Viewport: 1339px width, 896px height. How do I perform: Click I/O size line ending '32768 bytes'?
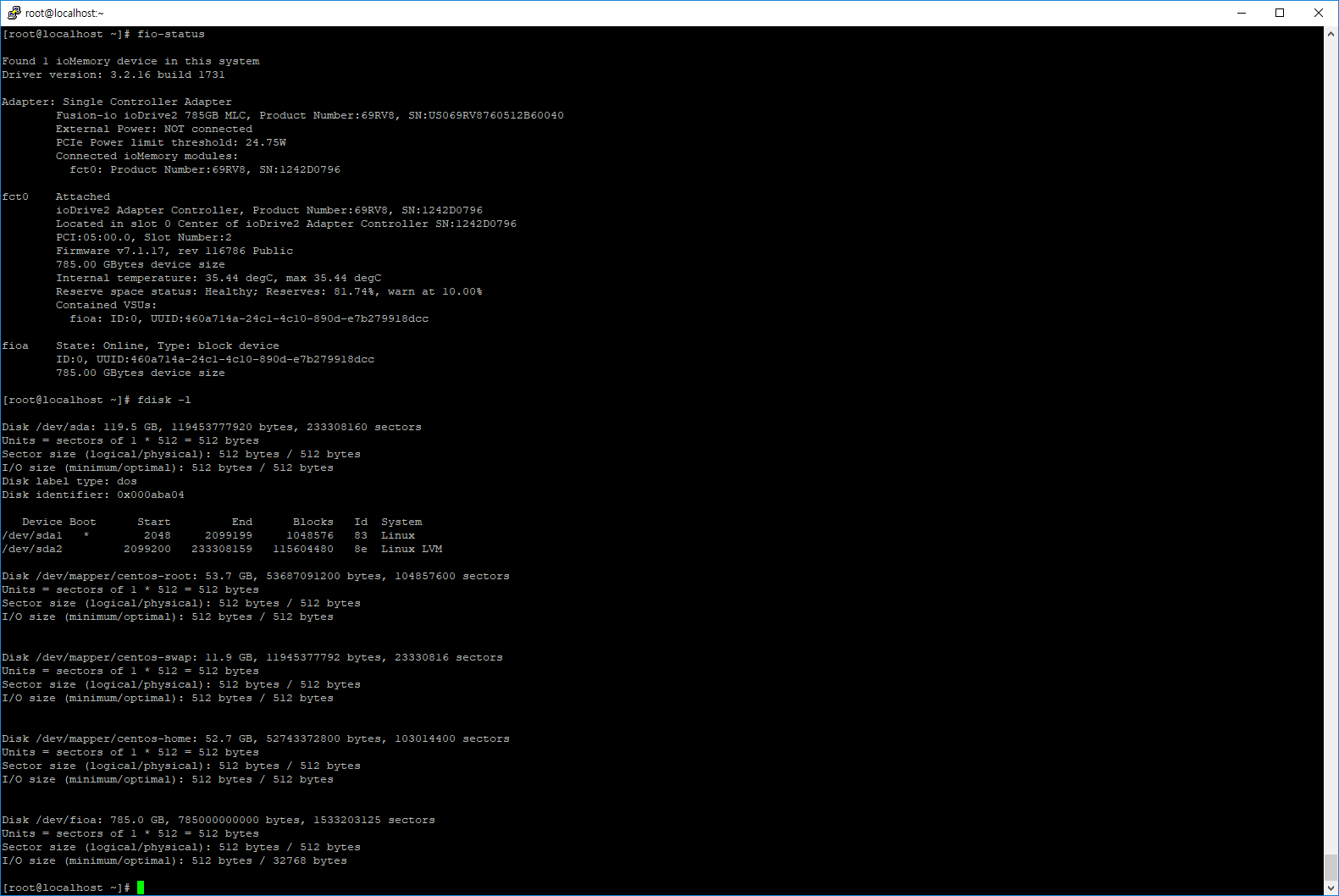(x=174, y=860)
